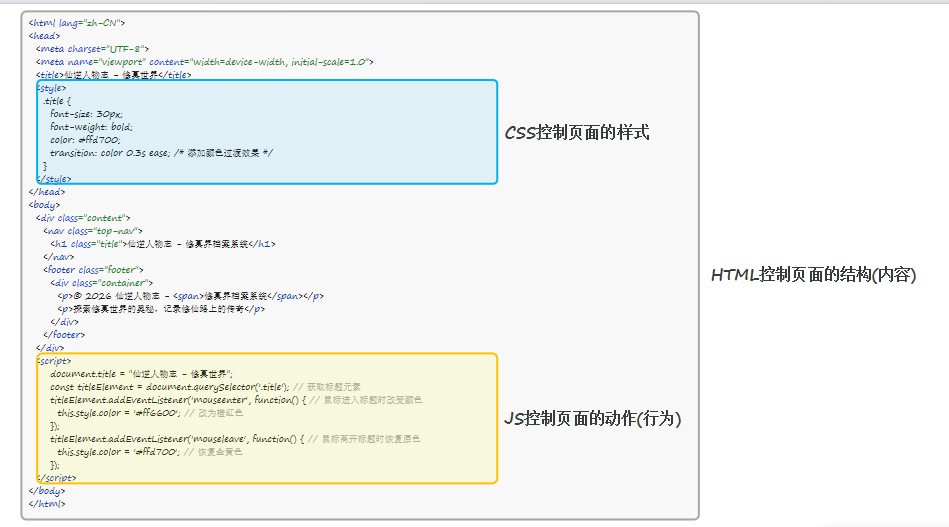Select the closing </style> tag
The image size is (949, 527).
[54, 179]
